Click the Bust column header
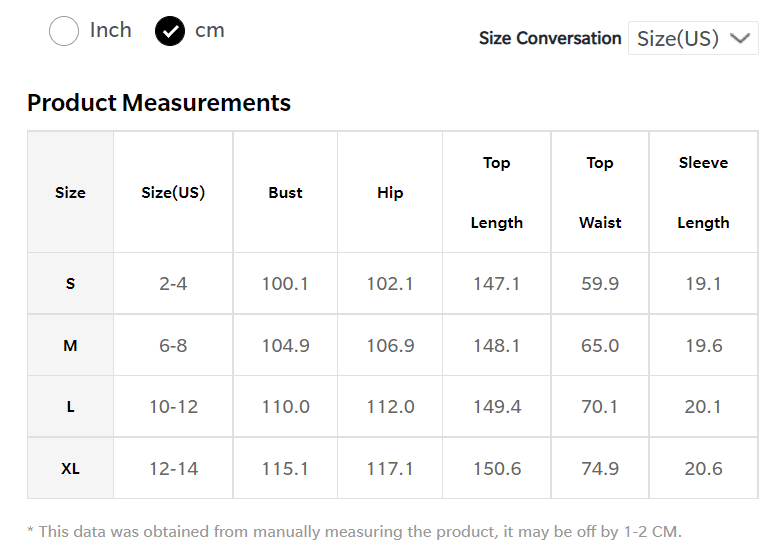 click(x=285, y=193)
